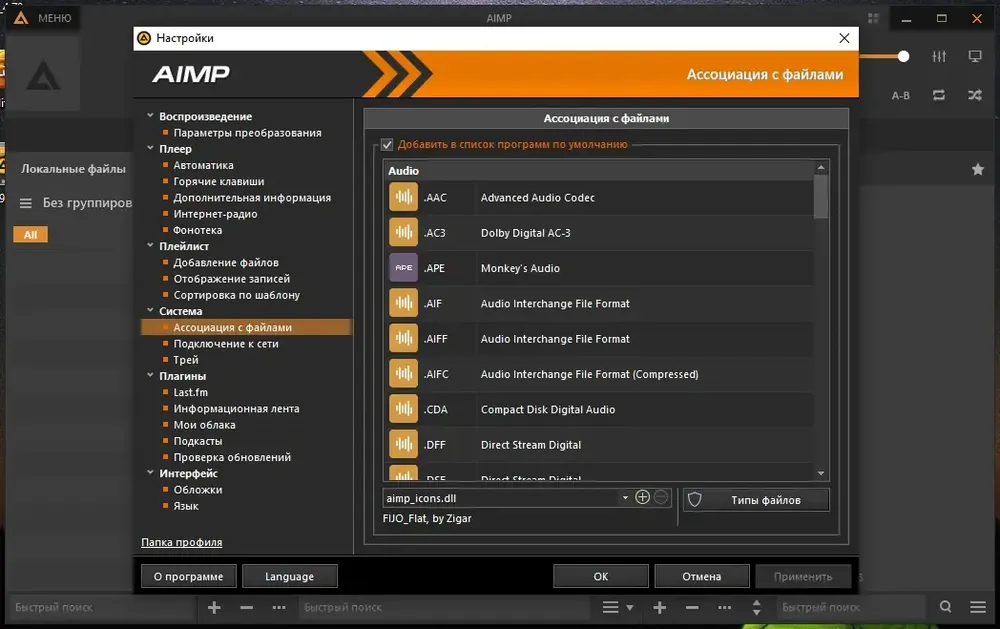Image resolution: width=1000 pixels, height=629 pixels.
Task: Click the OK button
Action: pos(600,576)
